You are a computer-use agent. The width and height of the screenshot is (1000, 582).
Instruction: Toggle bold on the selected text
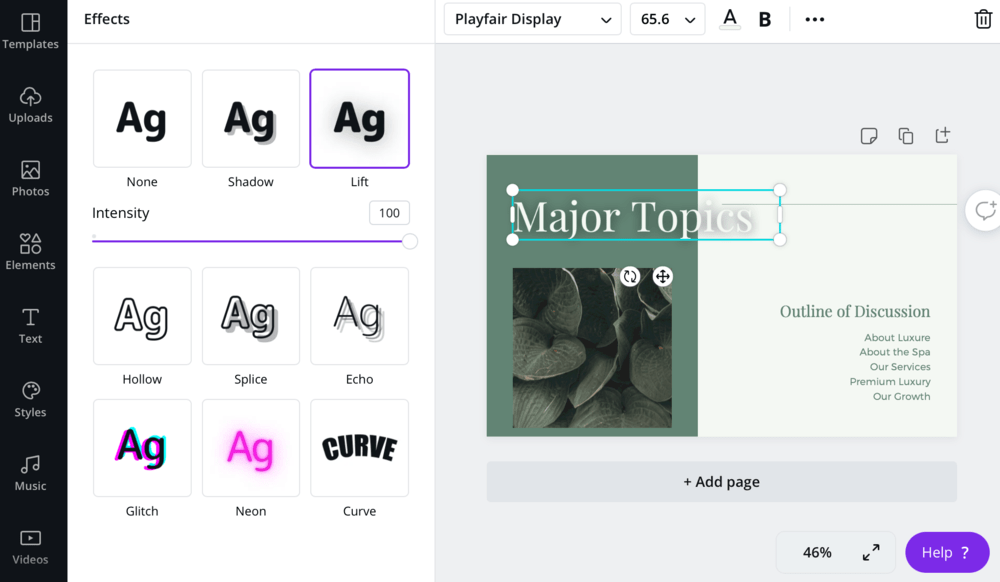tap(765, 18)
